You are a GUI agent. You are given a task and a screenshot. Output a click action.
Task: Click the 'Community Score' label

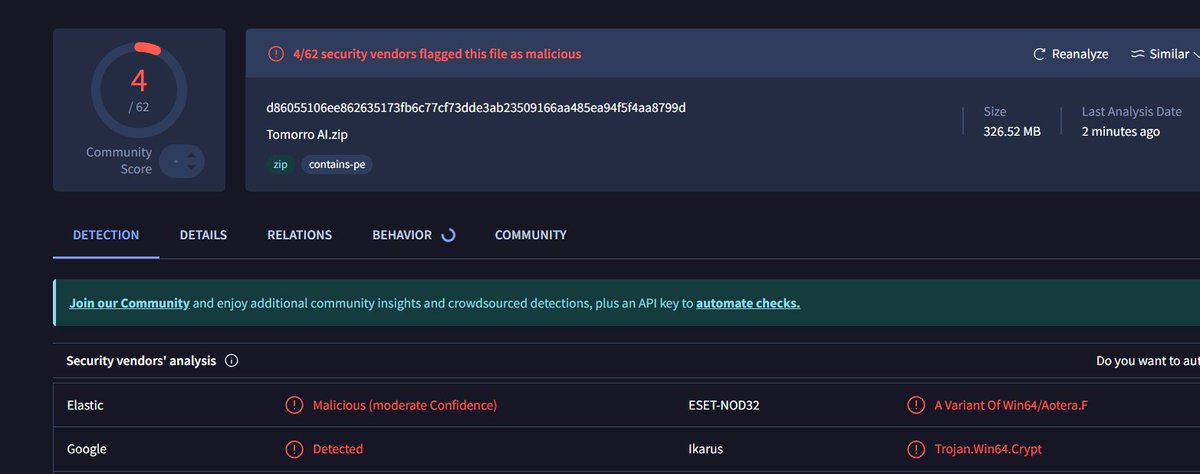(x=119, y=161)
